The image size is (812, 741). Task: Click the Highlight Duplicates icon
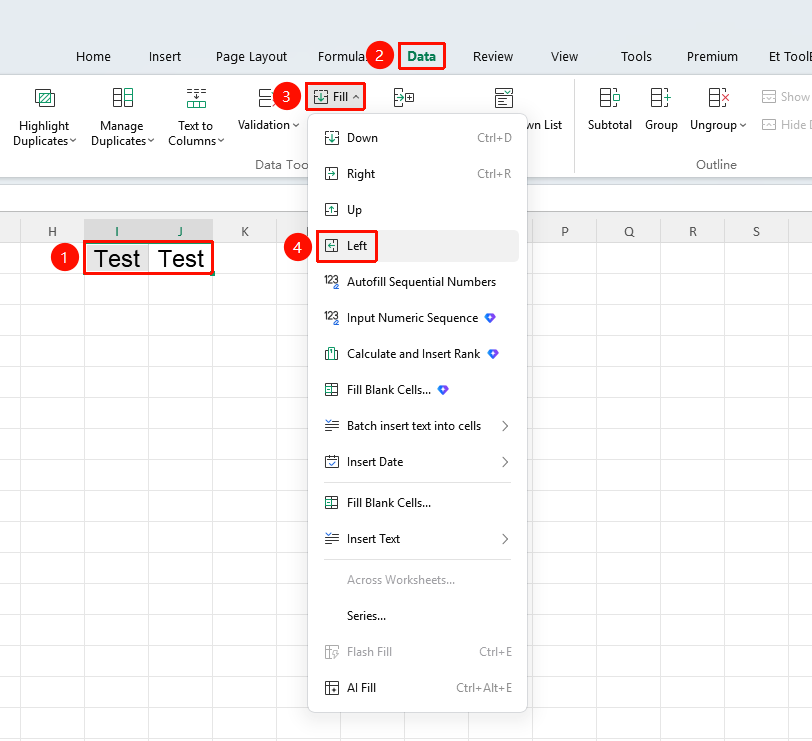tap(45, 97)
